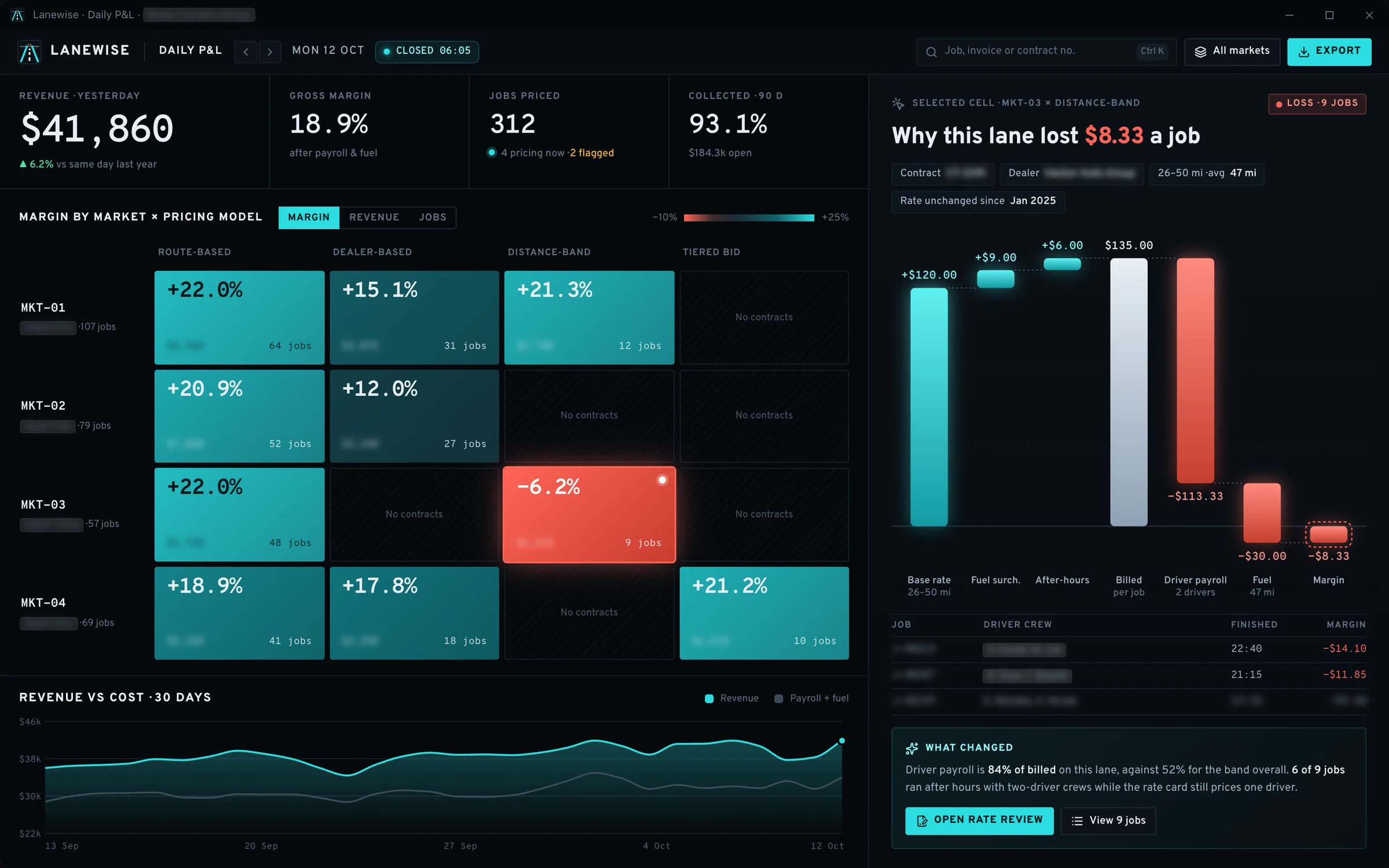The height and width of the screenshot is (868, 1389).
Task: Maximize the Lanewise window
Action: pyautogui.click(x=1329, y=15)
